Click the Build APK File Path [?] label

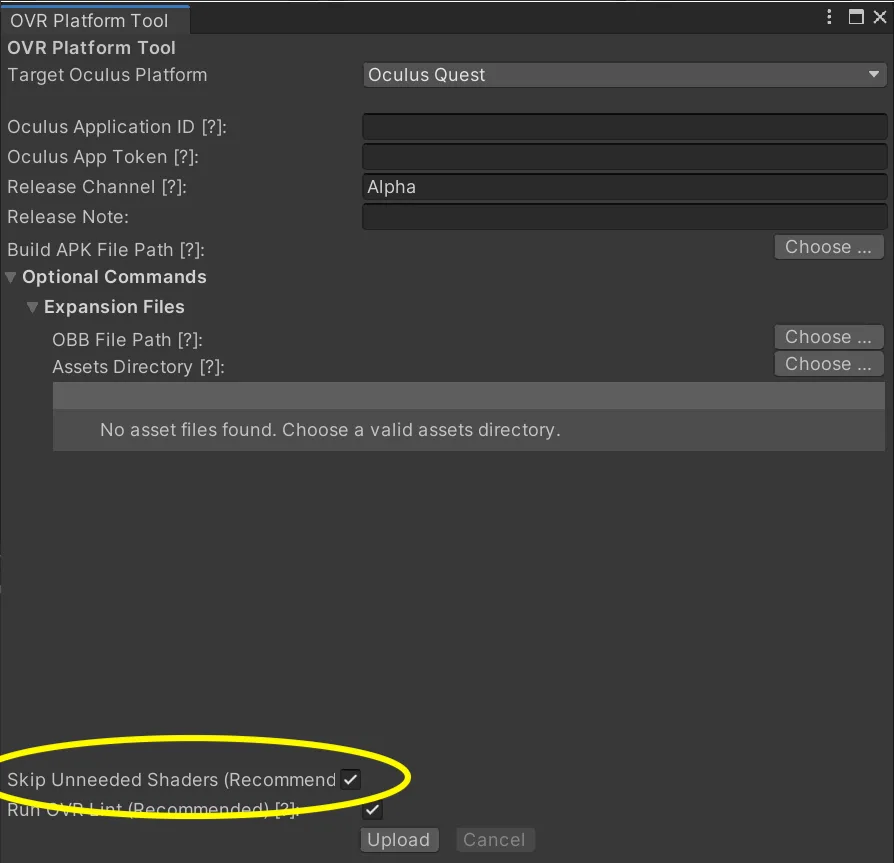[106, 250]
